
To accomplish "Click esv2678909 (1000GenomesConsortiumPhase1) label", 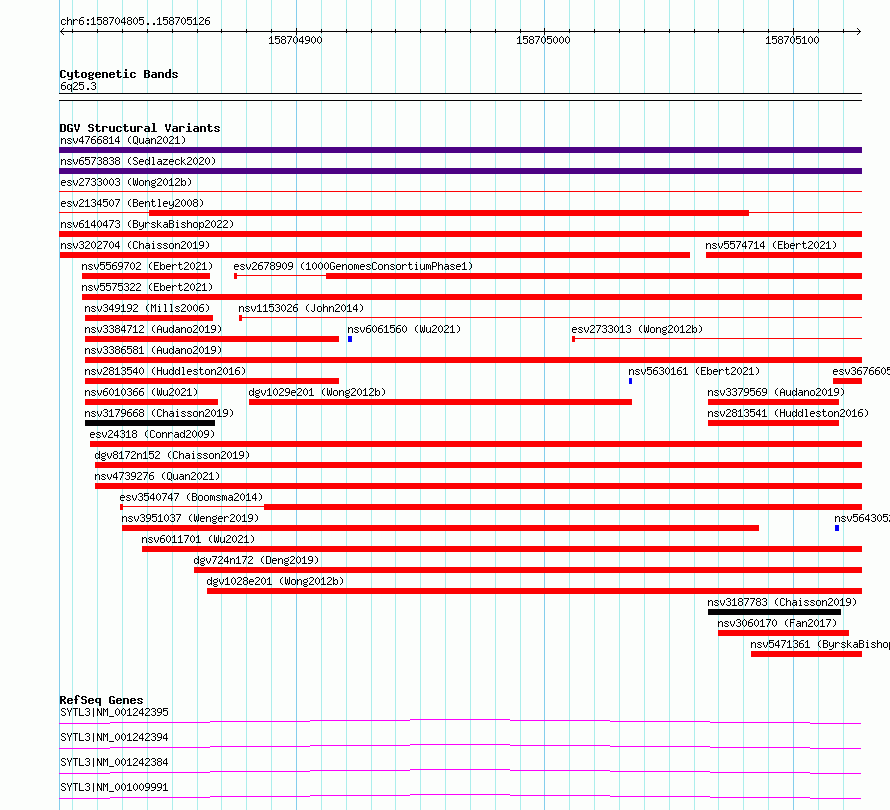I will (x=353, y=266).
